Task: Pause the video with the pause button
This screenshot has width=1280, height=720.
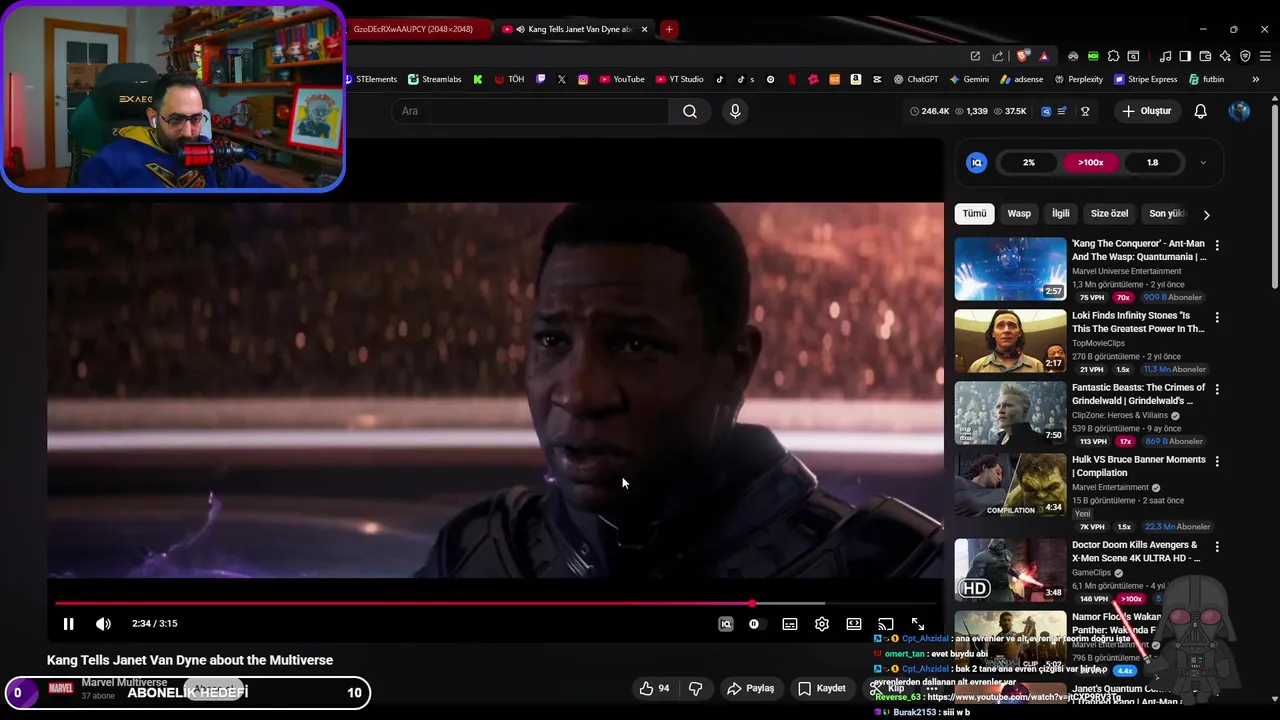Action: (x=68, y=624)
